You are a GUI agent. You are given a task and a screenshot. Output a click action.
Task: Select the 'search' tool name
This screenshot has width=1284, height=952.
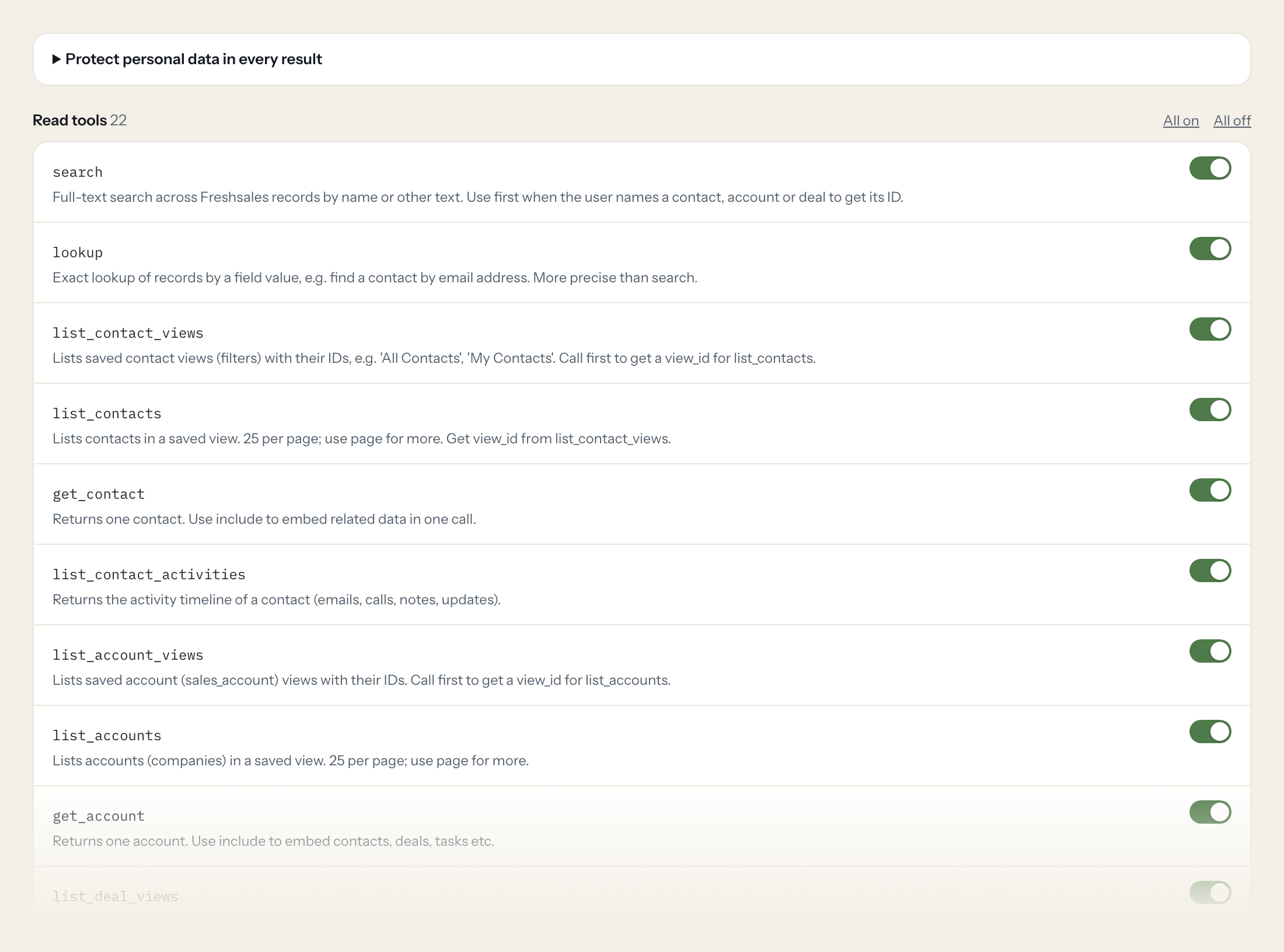click(x=78, y=172)
